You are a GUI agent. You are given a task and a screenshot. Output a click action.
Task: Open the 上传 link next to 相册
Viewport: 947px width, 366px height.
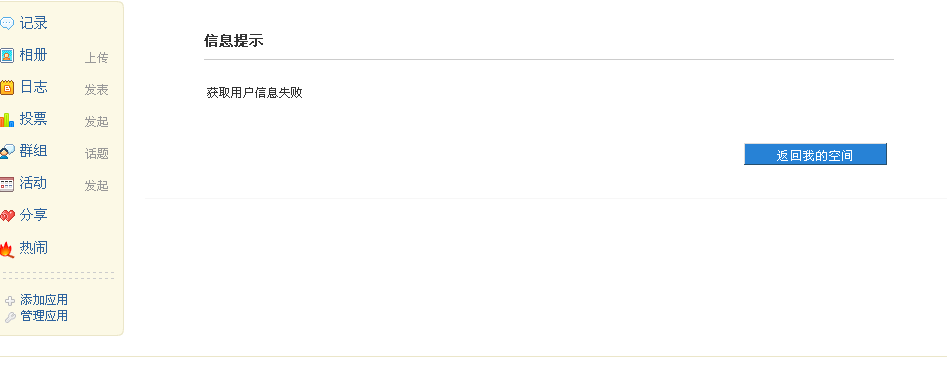tap(97, 58)
